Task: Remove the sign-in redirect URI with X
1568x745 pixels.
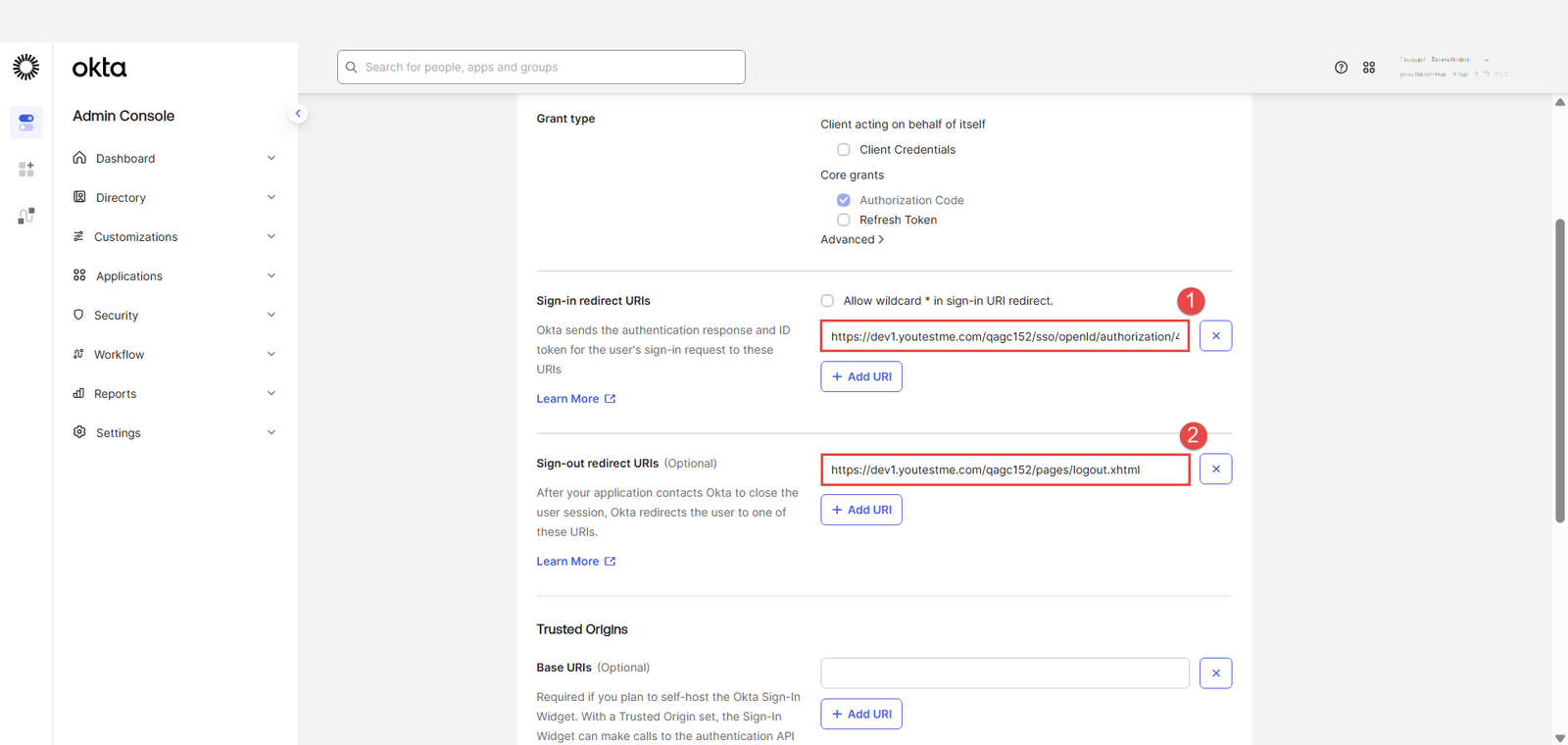Action: point(1215,336)
